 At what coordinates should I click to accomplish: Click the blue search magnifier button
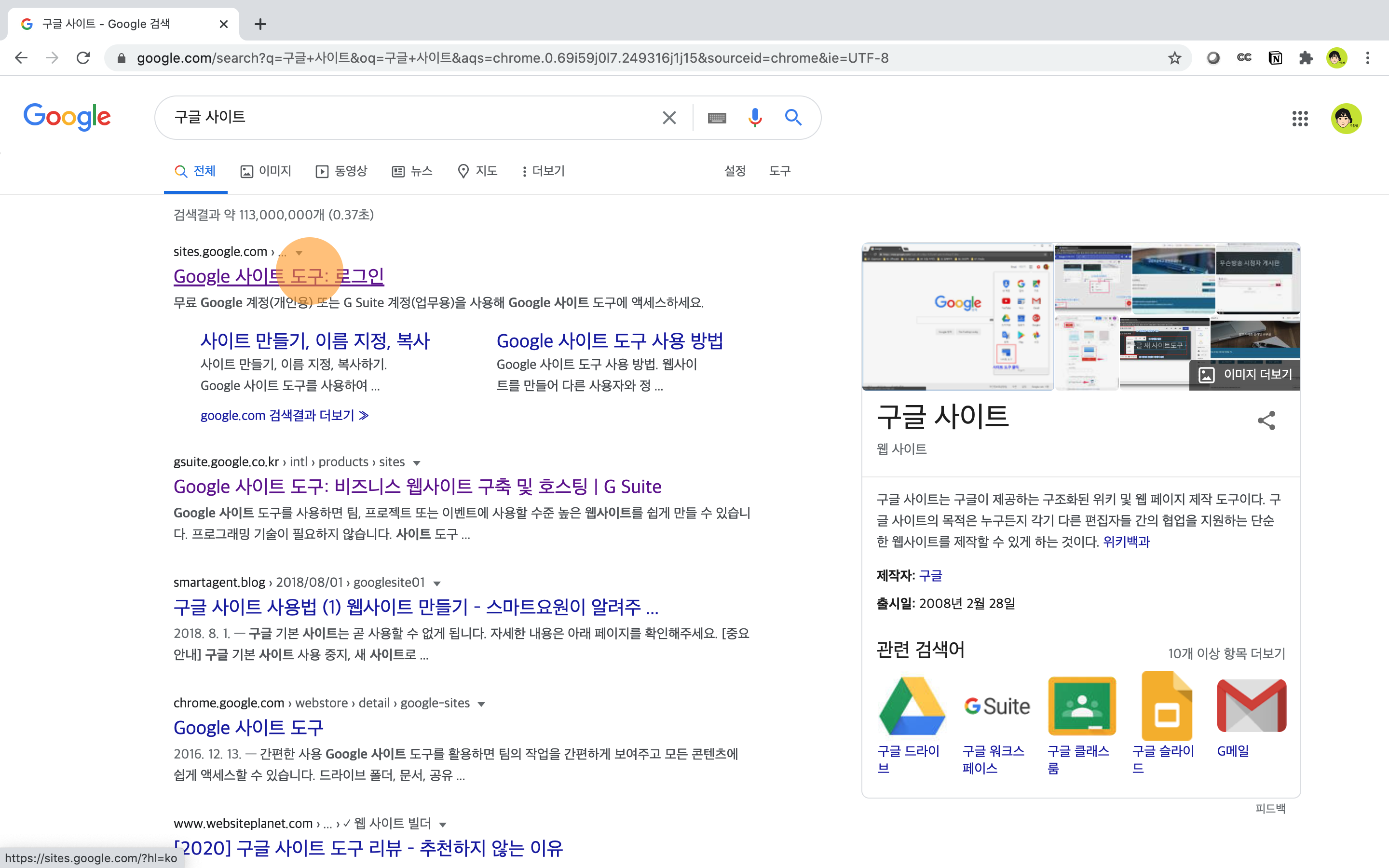[x=793, y=118]
